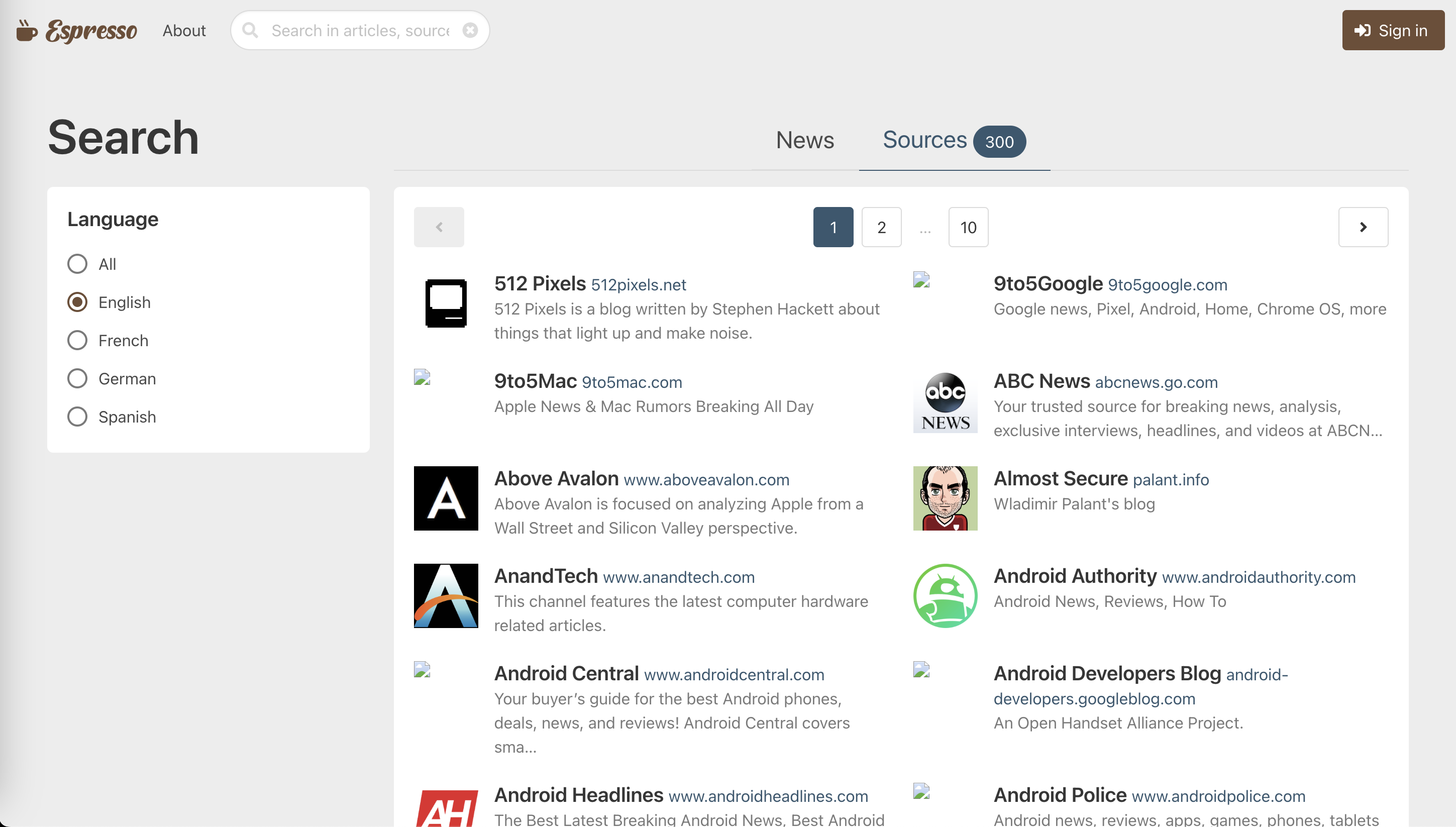Open www.androidheadlines.com domain link
Image resolution: width=1456 pixels, height=827 pixels.
(768, 796)
